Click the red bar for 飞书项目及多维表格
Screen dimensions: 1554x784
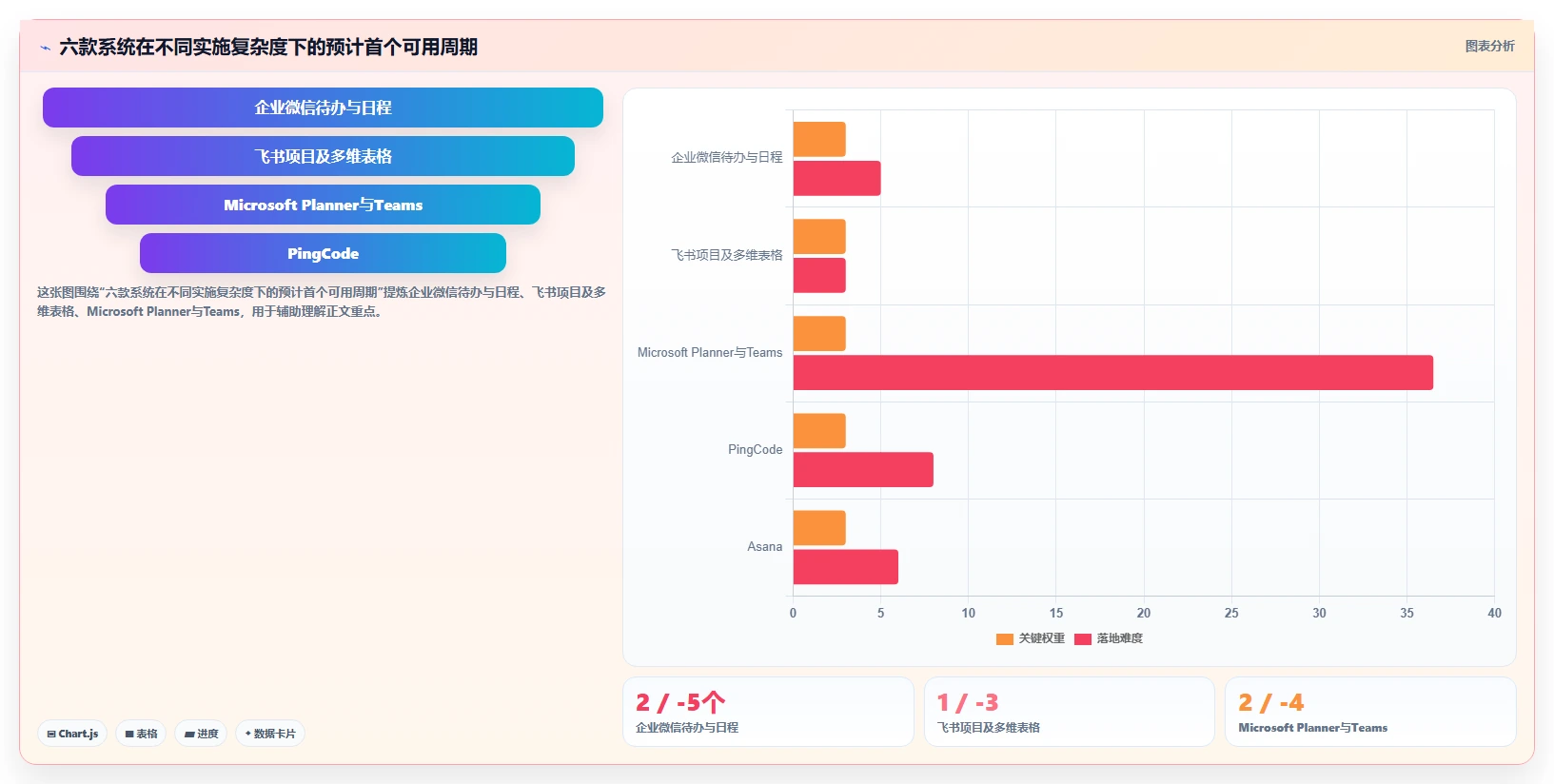point(819,275)
